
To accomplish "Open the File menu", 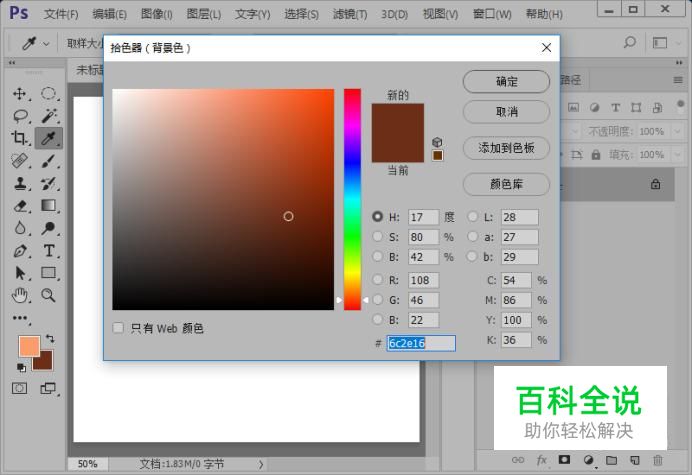I will pyautogui.click(x=61, y=14).
